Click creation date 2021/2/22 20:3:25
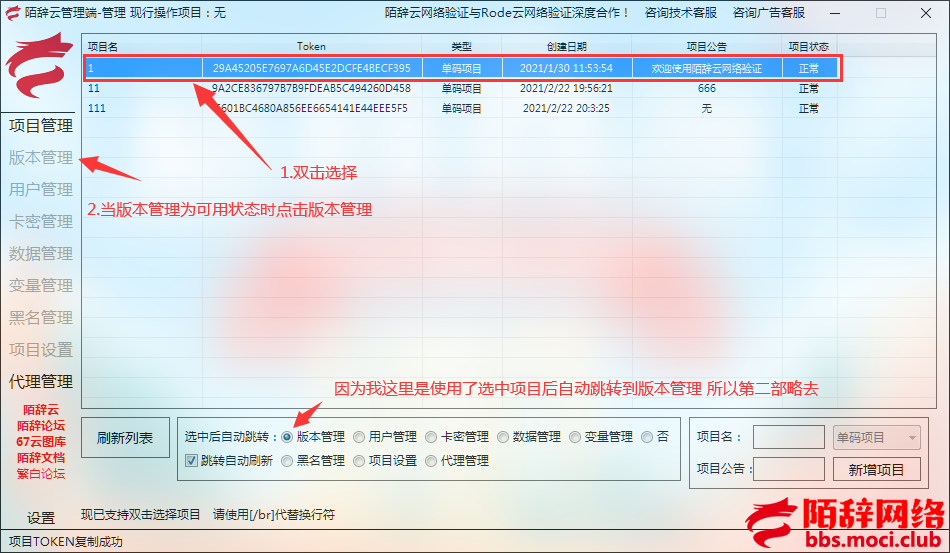The image size is (950, 553). coord(566,108)
